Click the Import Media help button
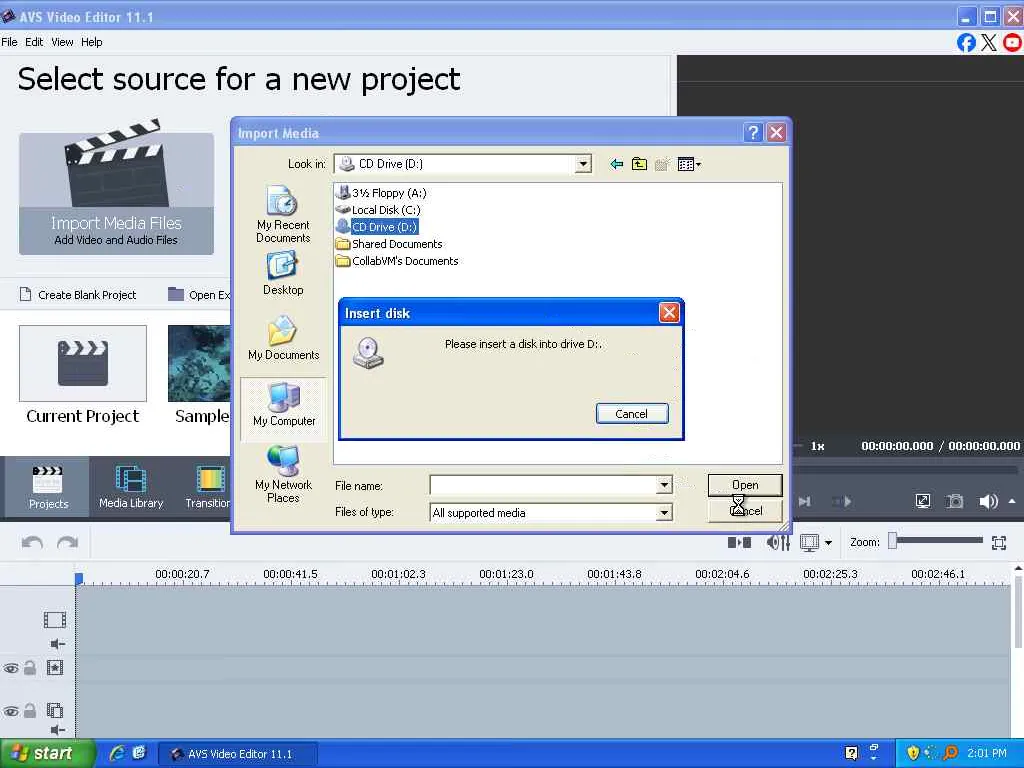Viewport: 1024px width, 768px height. click(x=753, y=133)
